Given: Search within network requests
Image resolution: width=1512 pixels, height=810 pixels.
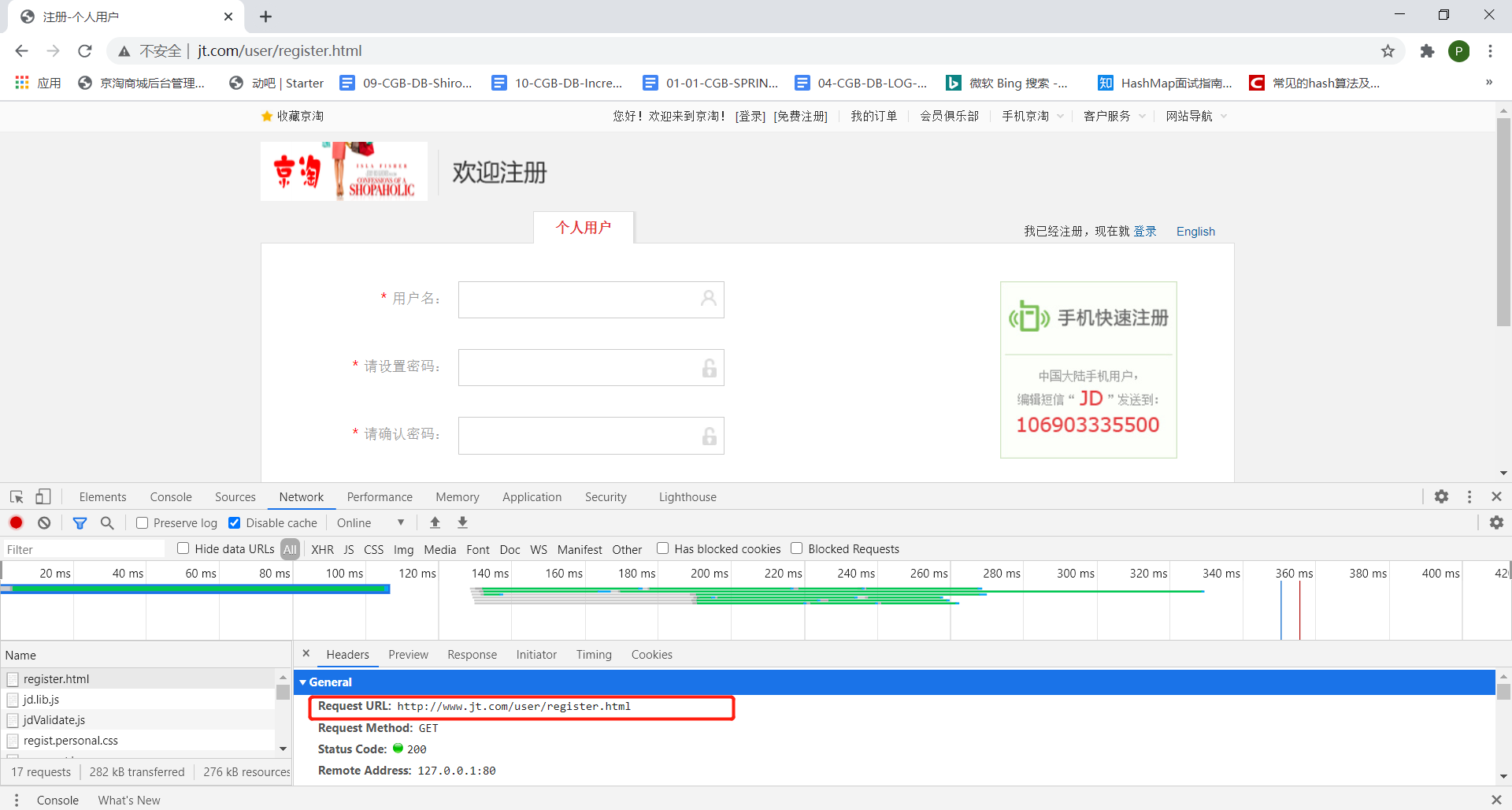Looking at the screenshot, I should tap(107, 522).
